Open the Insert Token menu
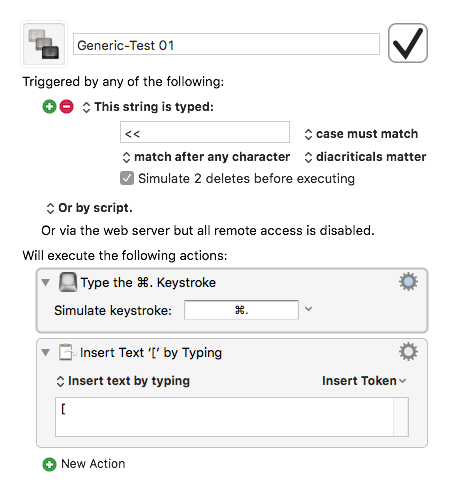The width and height of the screenshot is (449, 492). pos(364,381)
